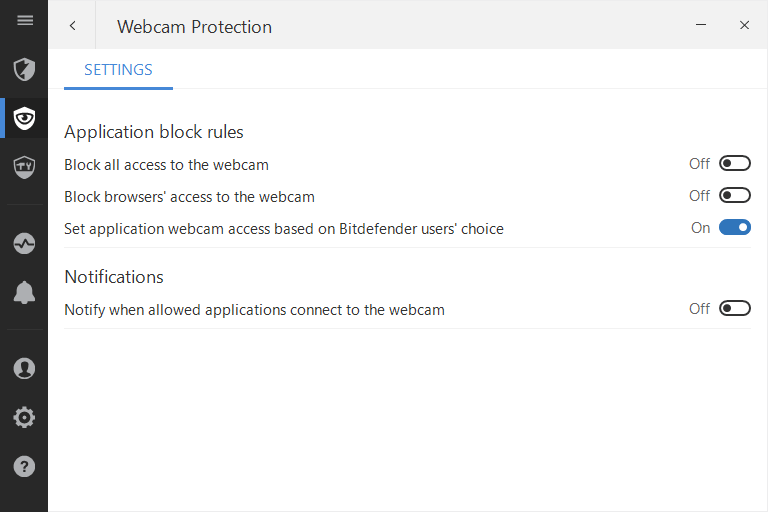Image resolution: width=768 pixels, height=512 pixels.
Task: Turn on Block browsers' access toggle
Action: [734, 196]
